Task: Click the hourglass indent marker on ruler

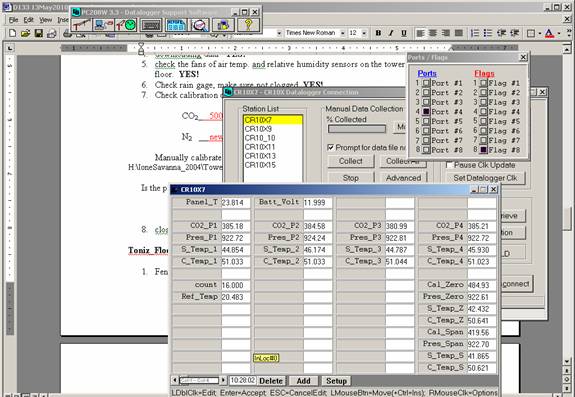Action: (141, 48)
